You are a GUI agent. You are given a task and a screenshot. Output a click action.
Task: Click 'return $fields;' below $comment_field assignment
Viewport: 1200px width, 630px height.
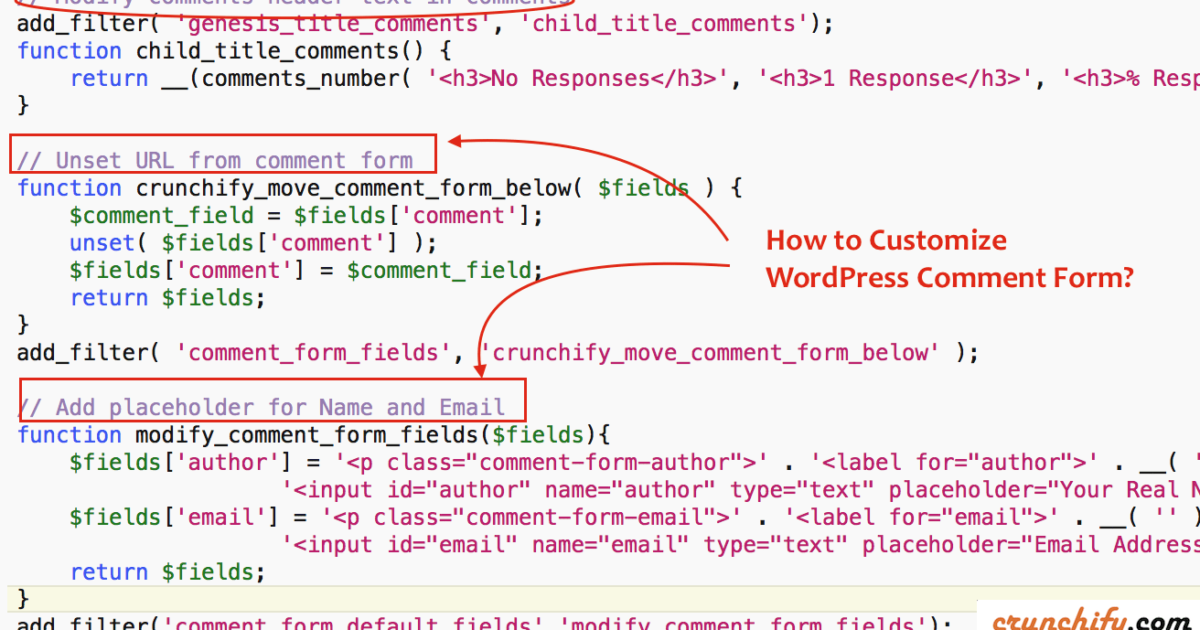click(168, 298)
